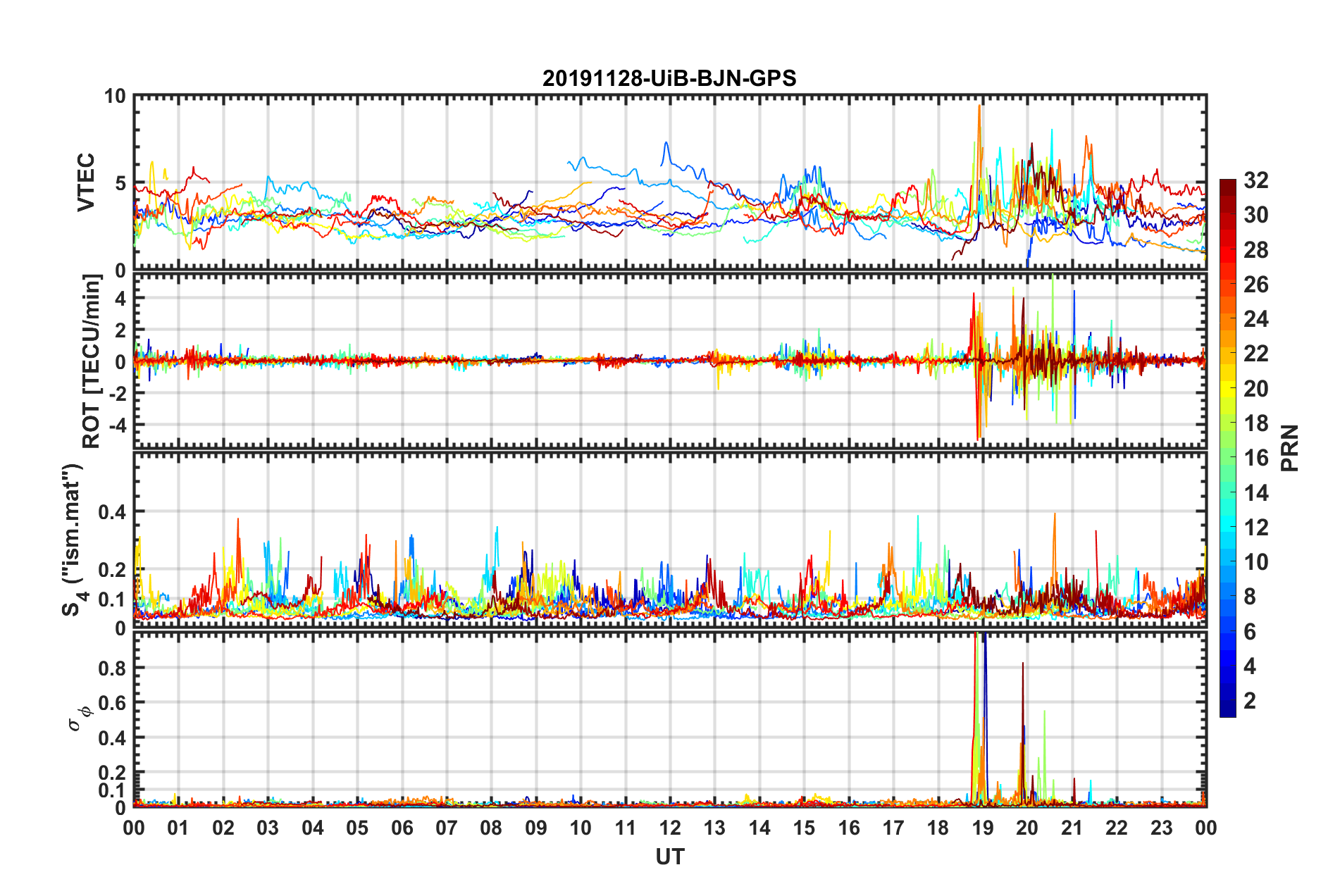This screenshot has height=896, width=1340.
Task: Click colorbar tick label 4
Action: click(x=1250, y=666)
